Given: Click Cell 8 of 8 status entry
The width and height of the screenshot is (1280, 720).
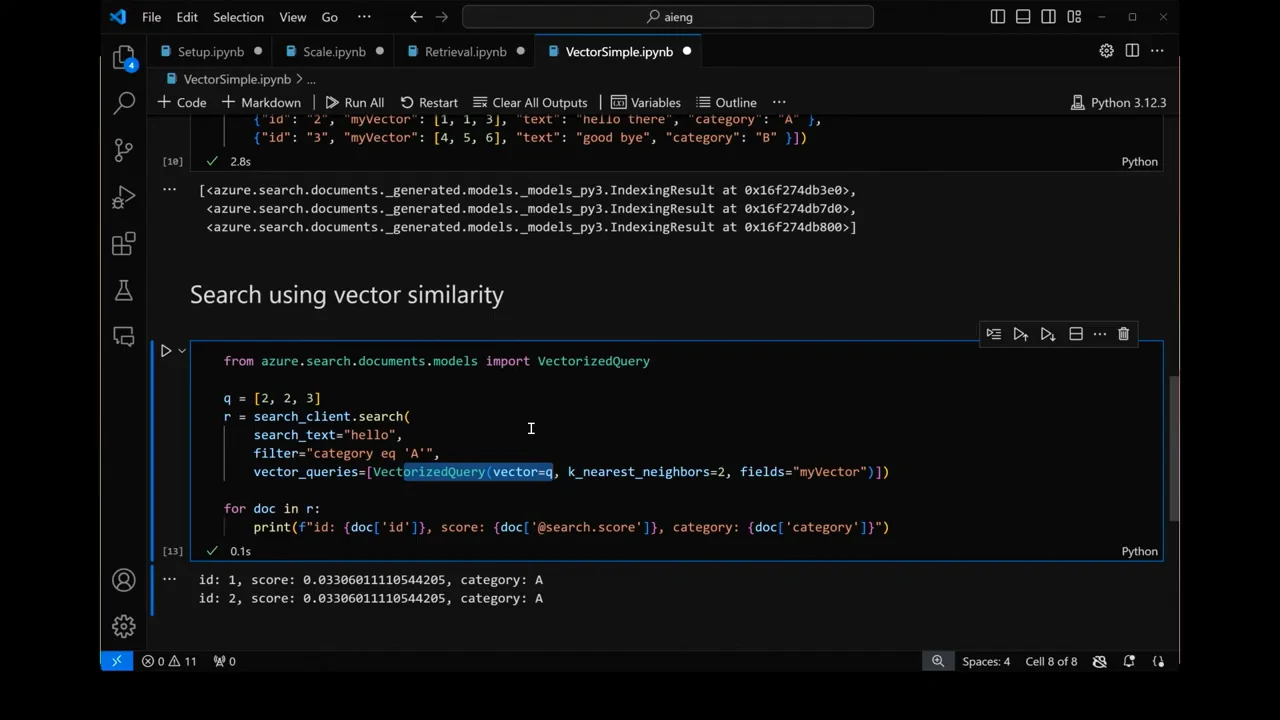Looking at the screenshot, I should coord(1051,661).
